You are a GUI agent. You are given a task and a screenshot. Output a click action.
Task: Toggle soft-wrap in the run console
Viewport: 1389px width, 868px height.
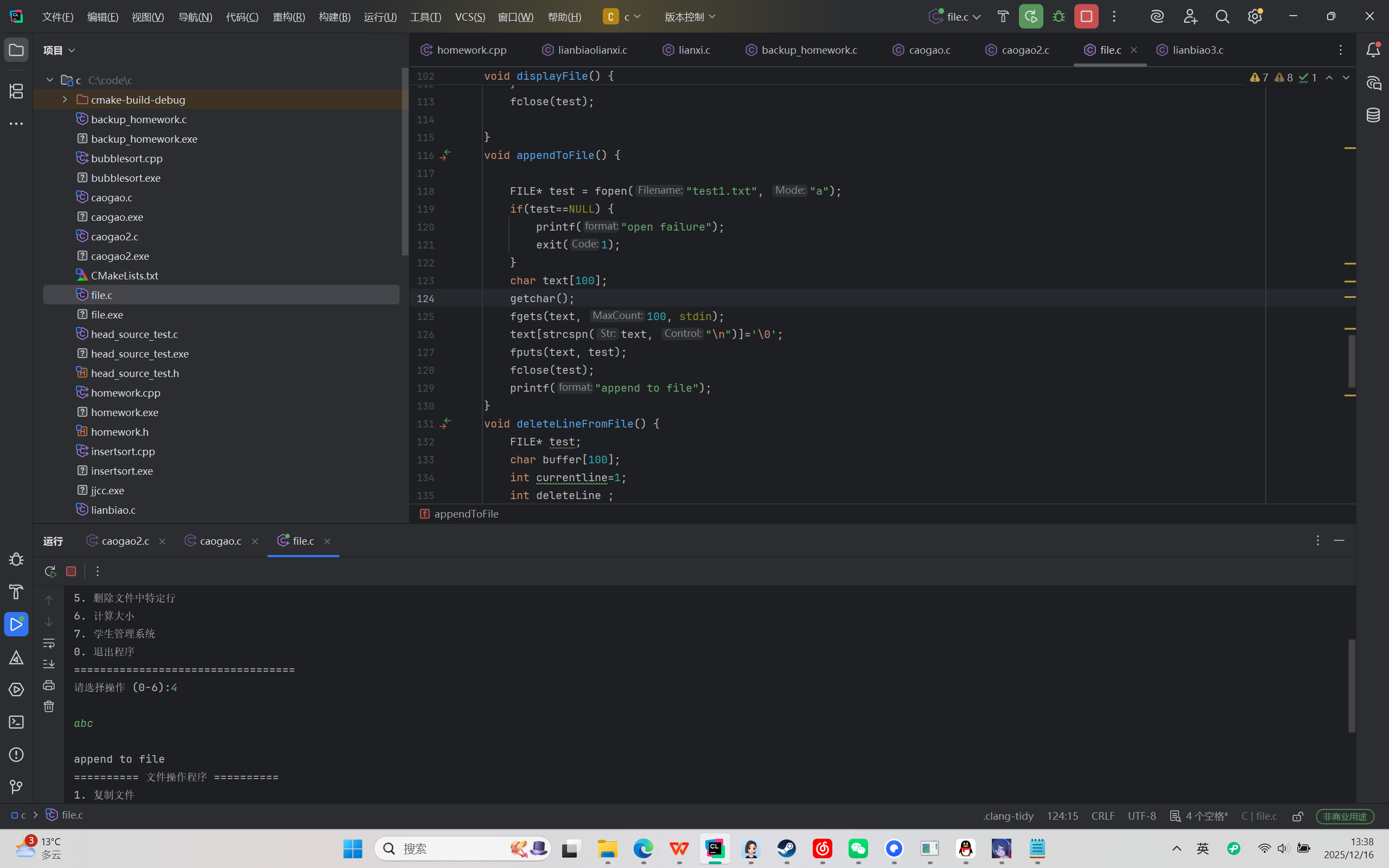(x=49, y=643)
